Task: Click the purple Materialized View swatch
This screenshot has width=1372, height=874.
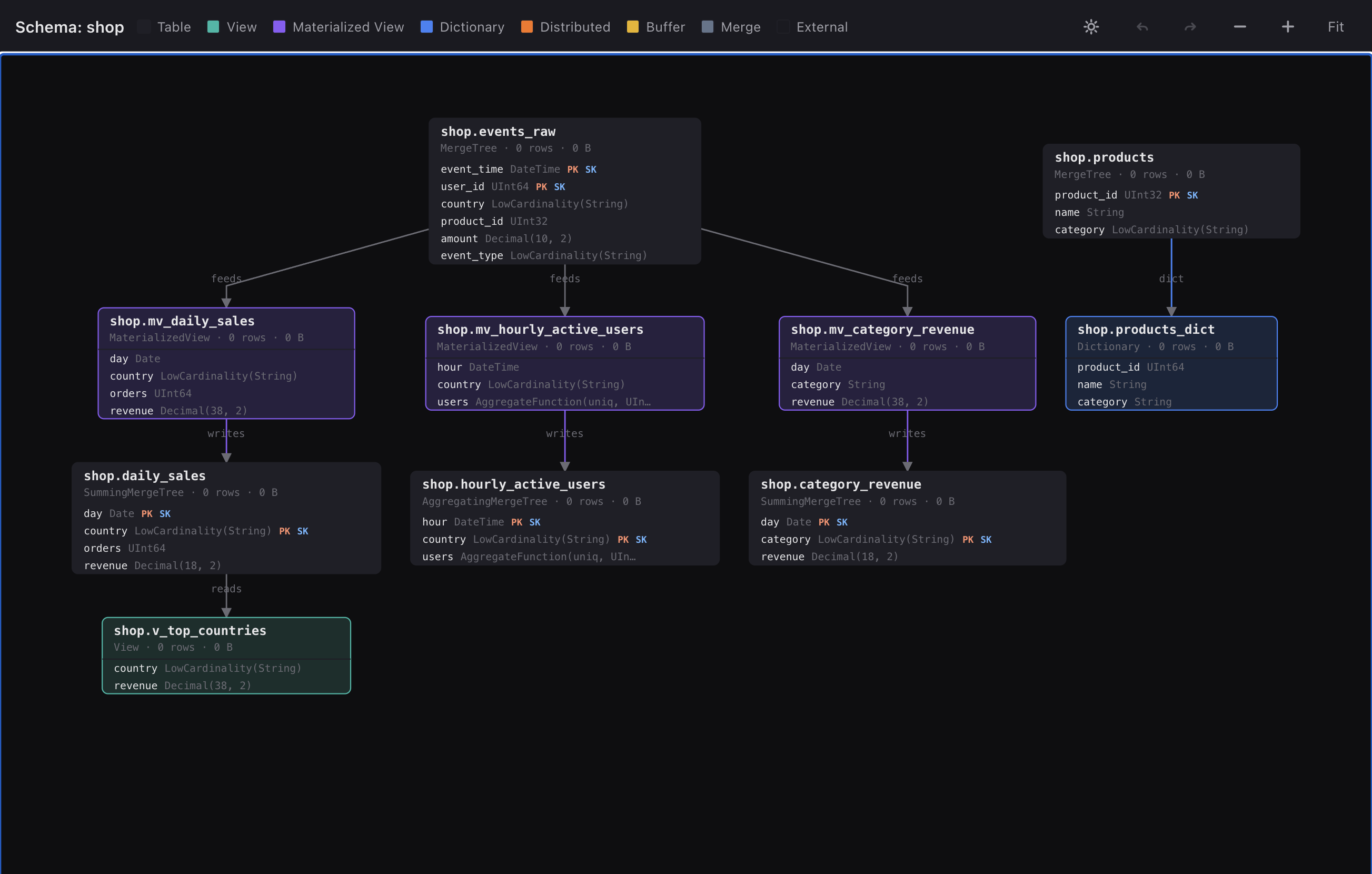Action: pyautogui.click(x=279, y=27)
